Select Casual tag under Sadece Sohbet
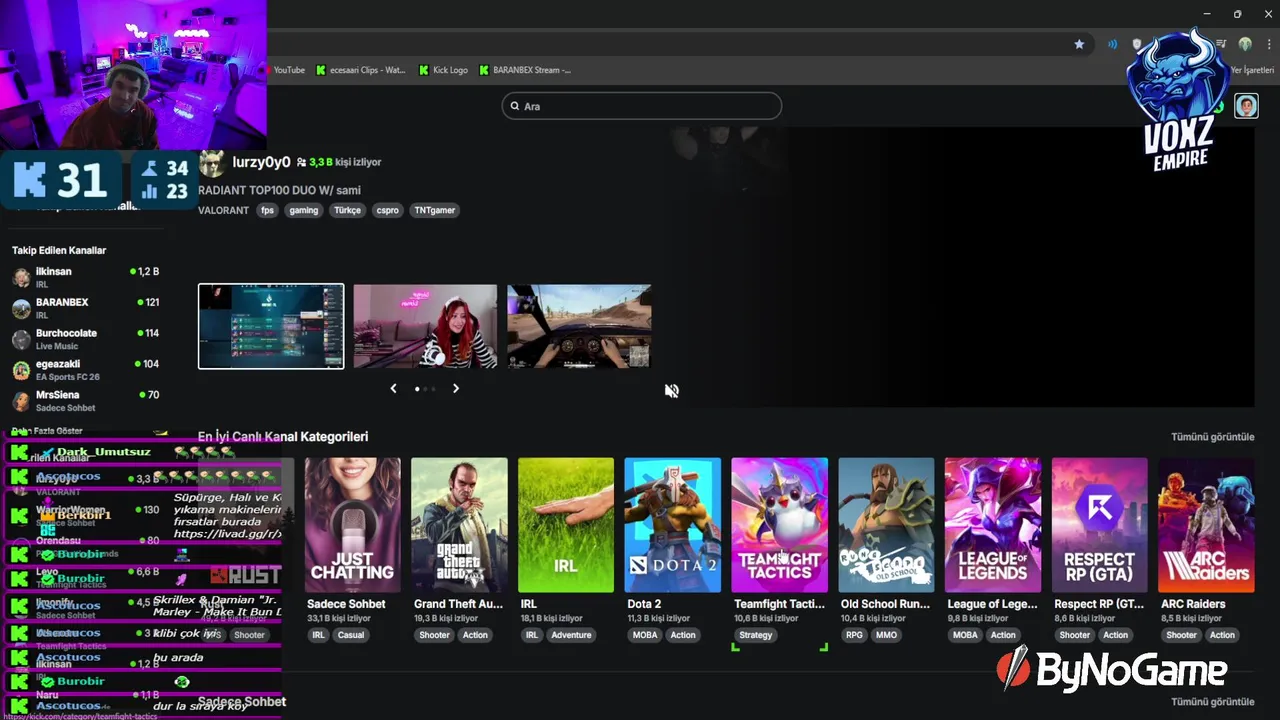 point(351,635)
